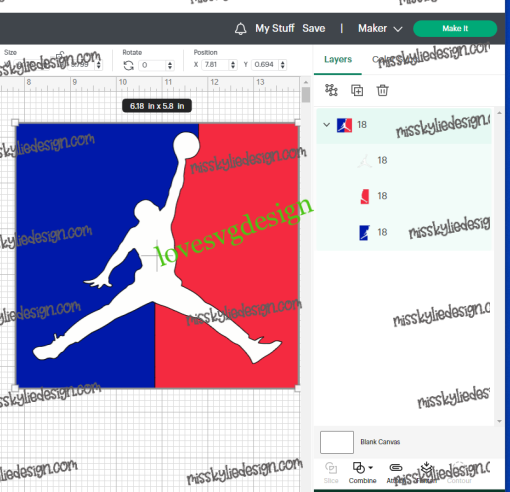Click the layers panel scroll down arrow
Screen dimensions: 510x492
(x=499, y=421)
